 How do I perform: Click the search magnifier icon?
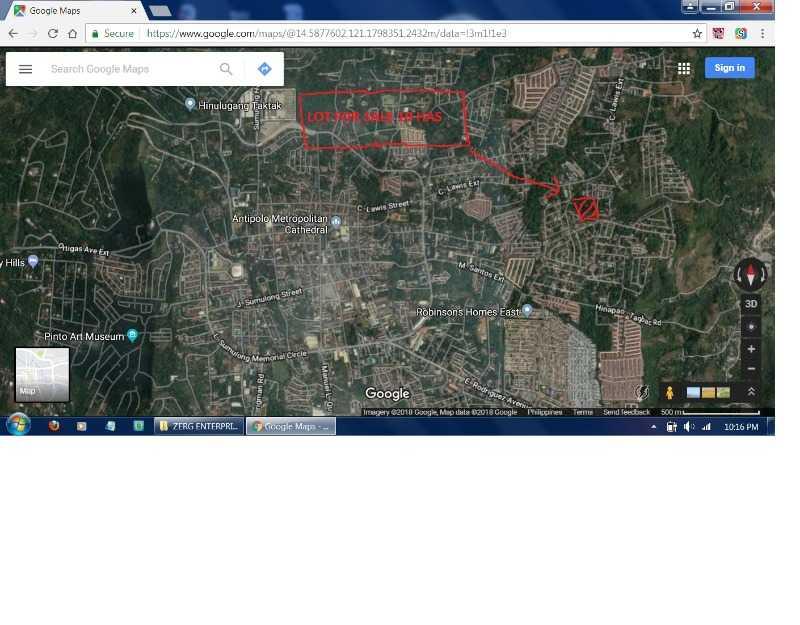[226, 69]
